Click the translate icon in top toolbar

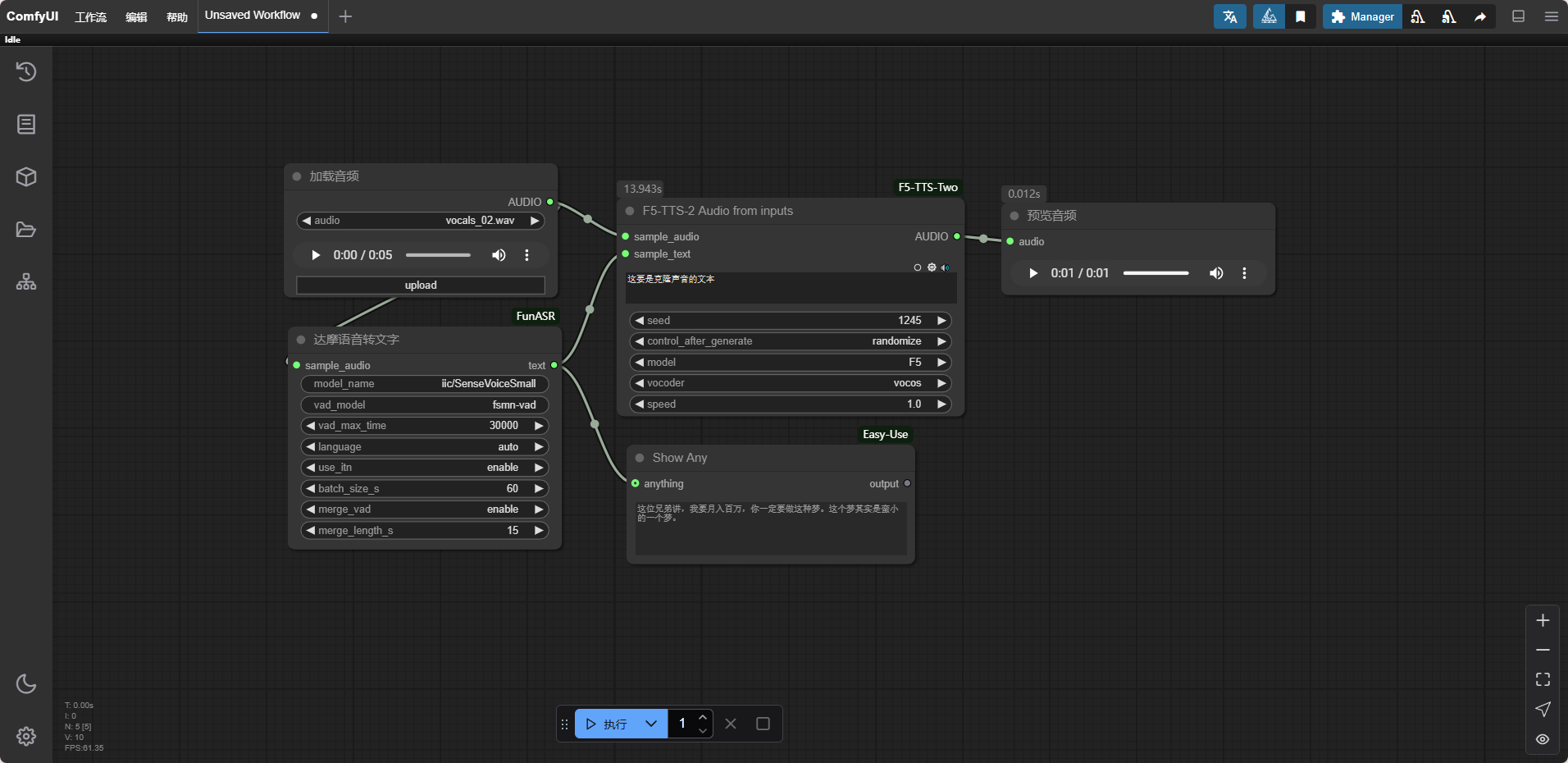pos(1229,16)
